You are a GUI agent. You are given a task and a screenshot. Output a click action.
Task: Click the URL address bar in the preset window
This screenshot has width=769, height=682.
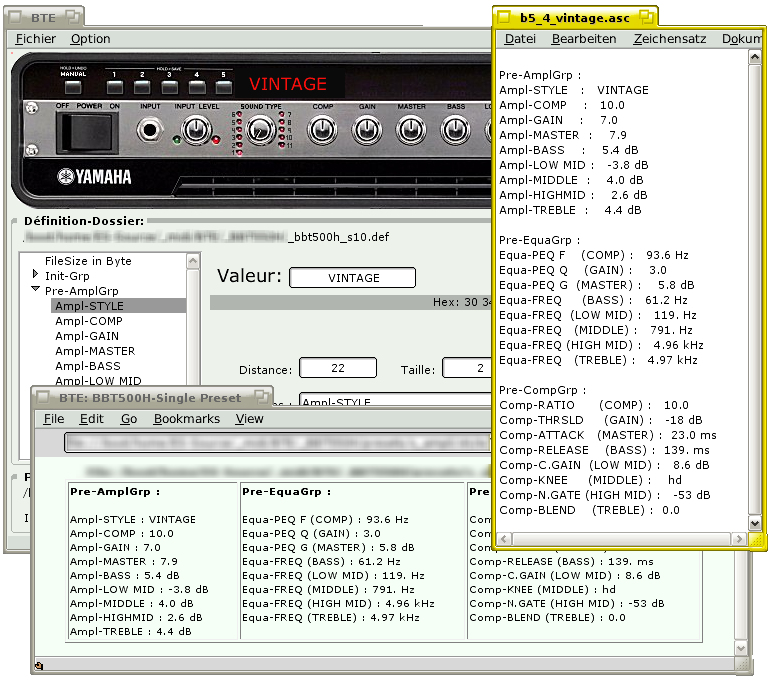[278, 443]
